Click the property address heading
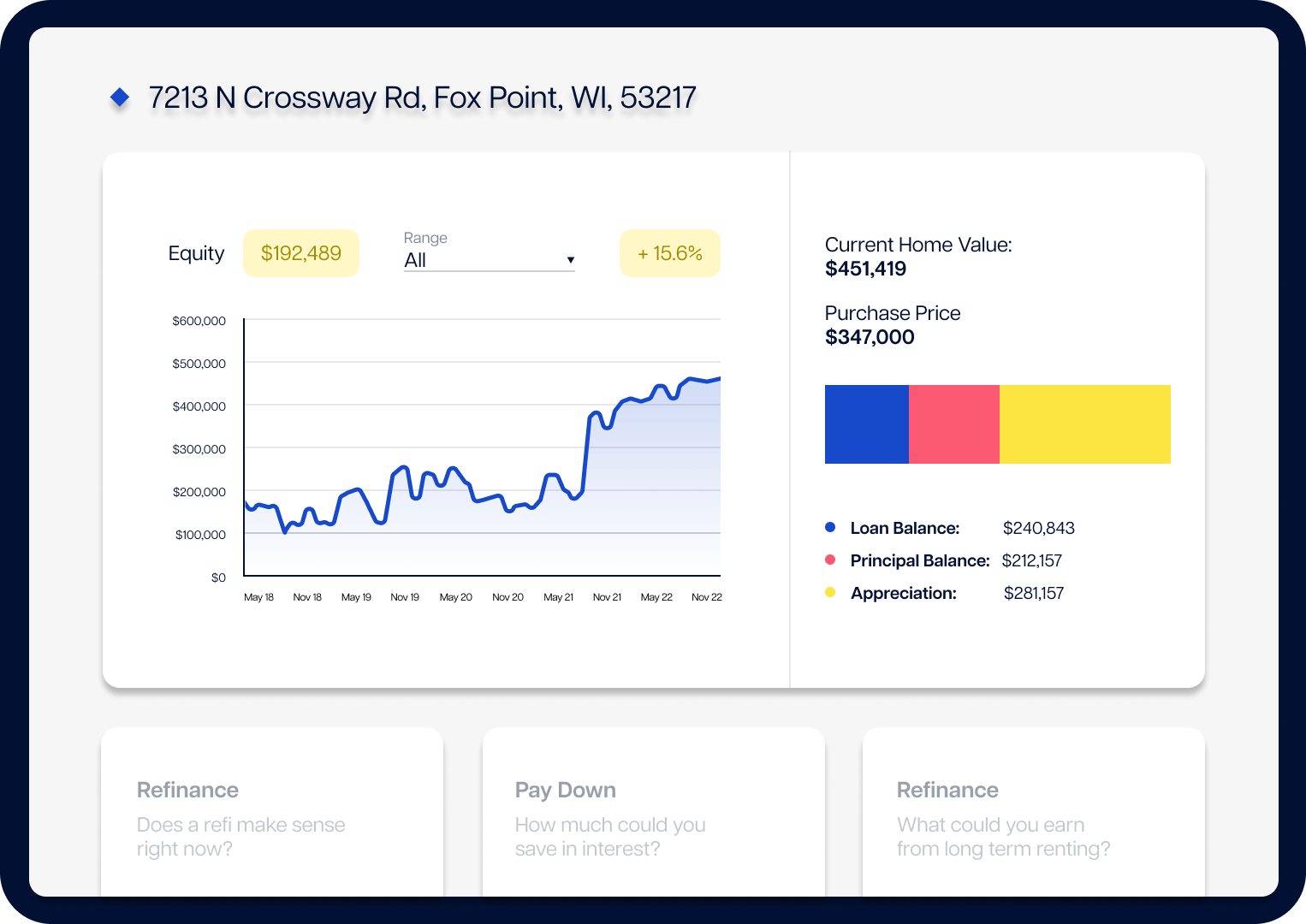Image resolution: width=1306 pixels, height=924 pixels. 422,98
